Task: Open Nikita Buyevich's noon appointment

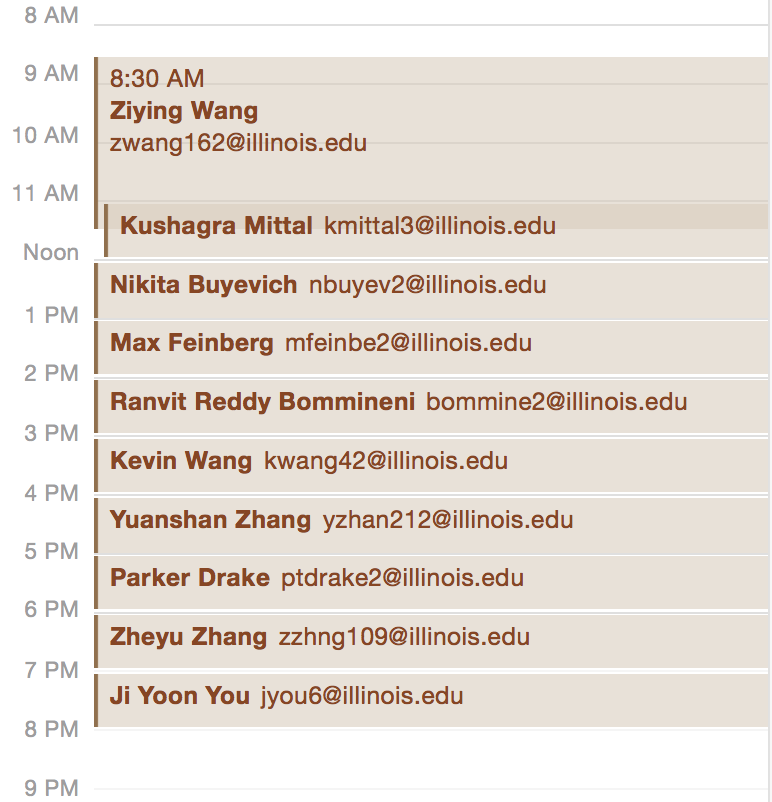Action: [203, 285]
